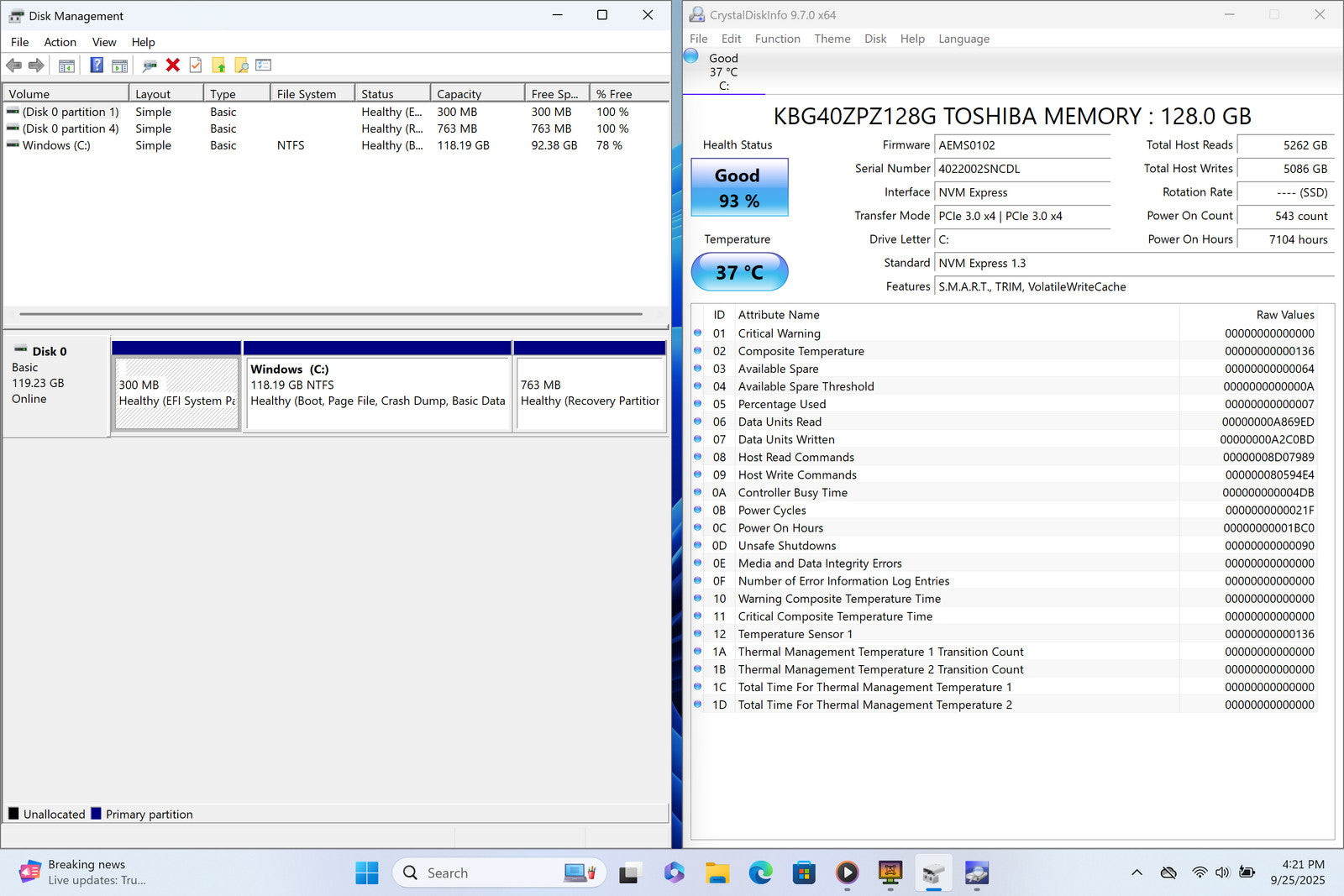The width and height of the screenshot is (1344, 896).
Task: Click the 37 °C temperature button
Action: (x=738, y=272)
